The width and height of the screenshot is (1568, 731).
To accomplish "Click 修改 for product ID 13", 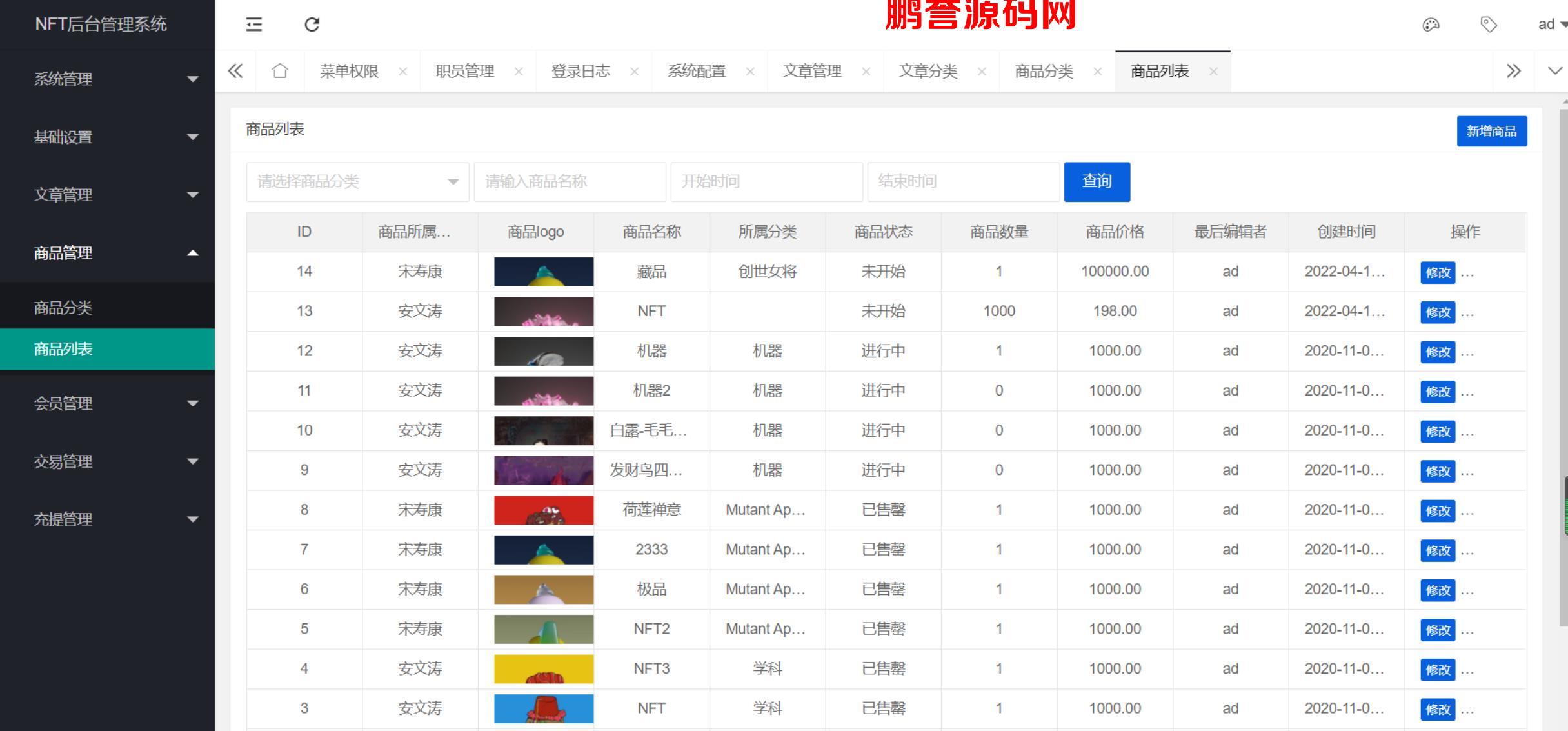I will point(1438,313).
